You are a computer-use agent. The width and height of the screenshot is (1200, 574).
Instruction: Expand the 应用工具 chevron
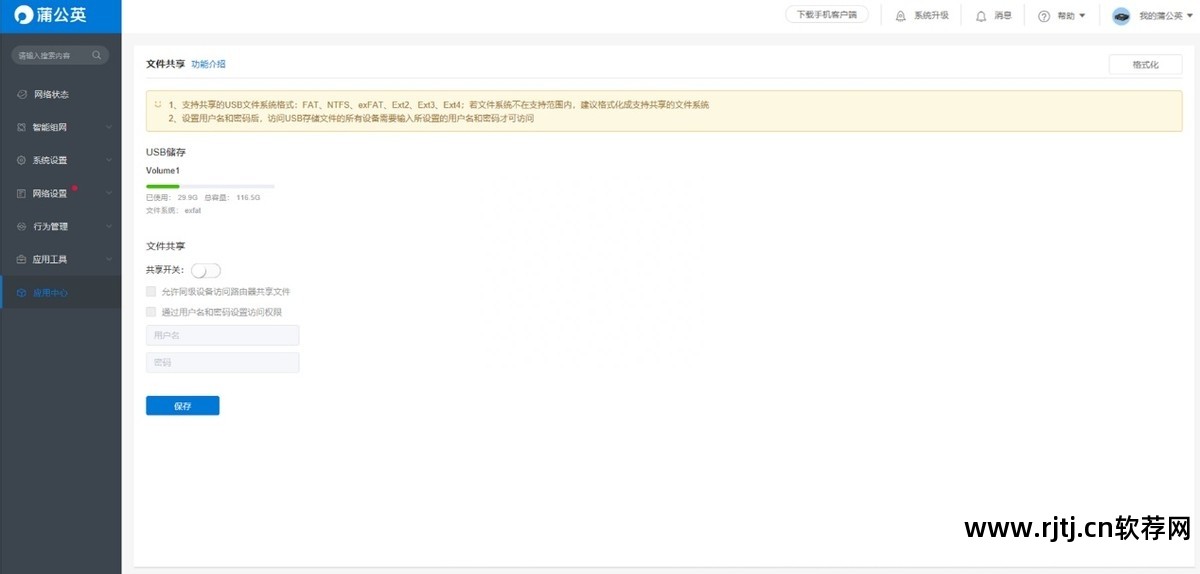[x=108, y=259]
